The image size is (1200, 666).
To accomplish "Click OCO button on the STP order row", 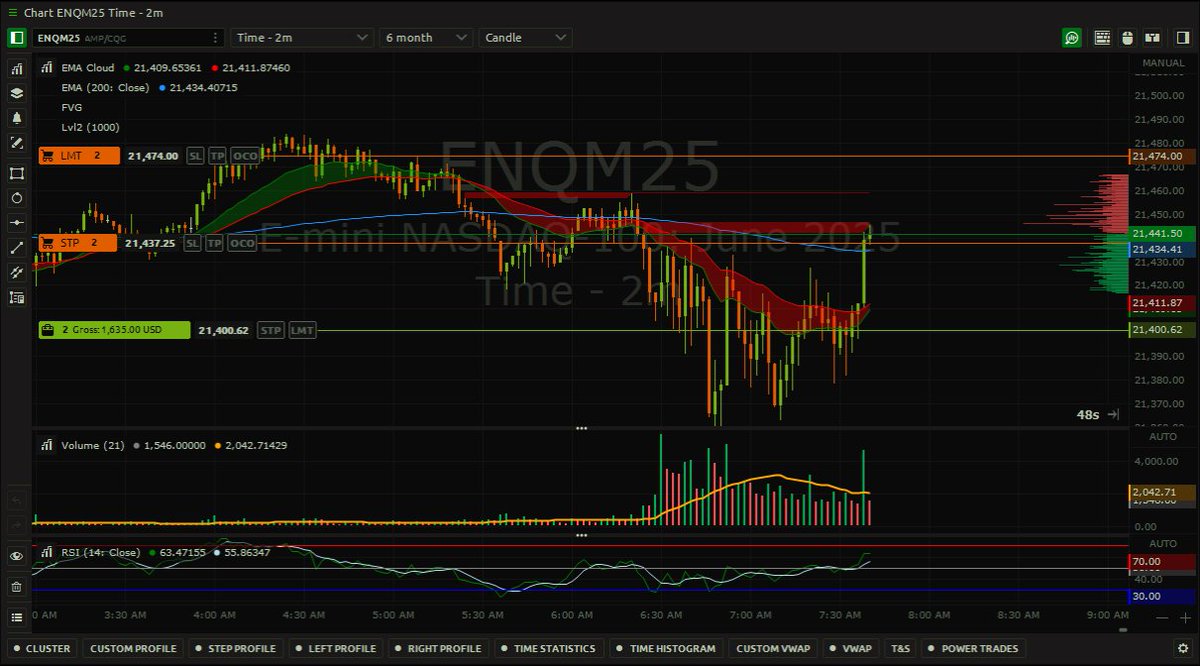I will tap(241, 243).
